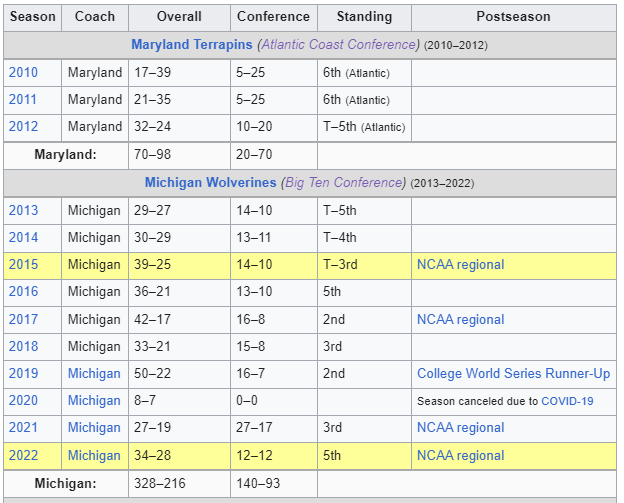Follow the Big Ten Conference link

(x=343, y=183)
